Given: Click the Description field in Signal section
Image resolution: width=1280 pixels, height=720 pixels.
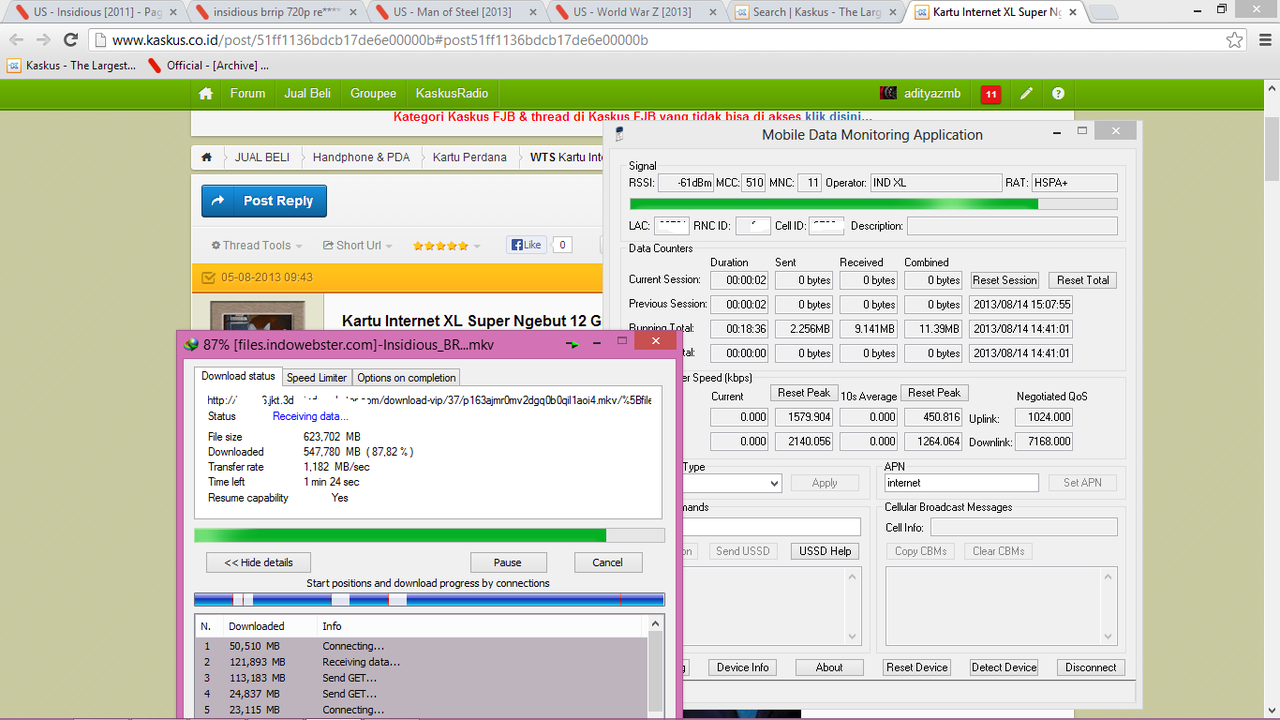Looking at the screenshot, I should (x=1012, y=227).
